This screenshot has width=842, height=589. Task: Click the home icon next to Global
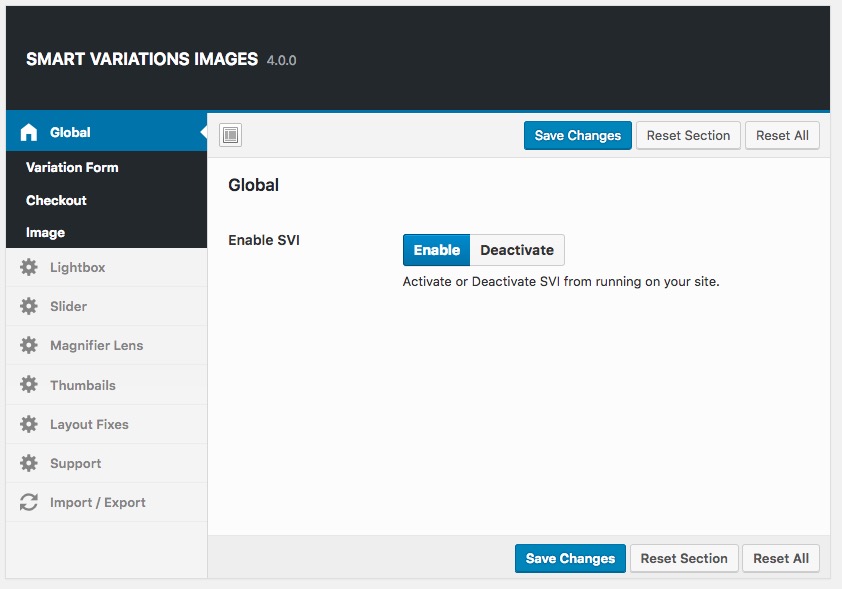pos(29,132)
